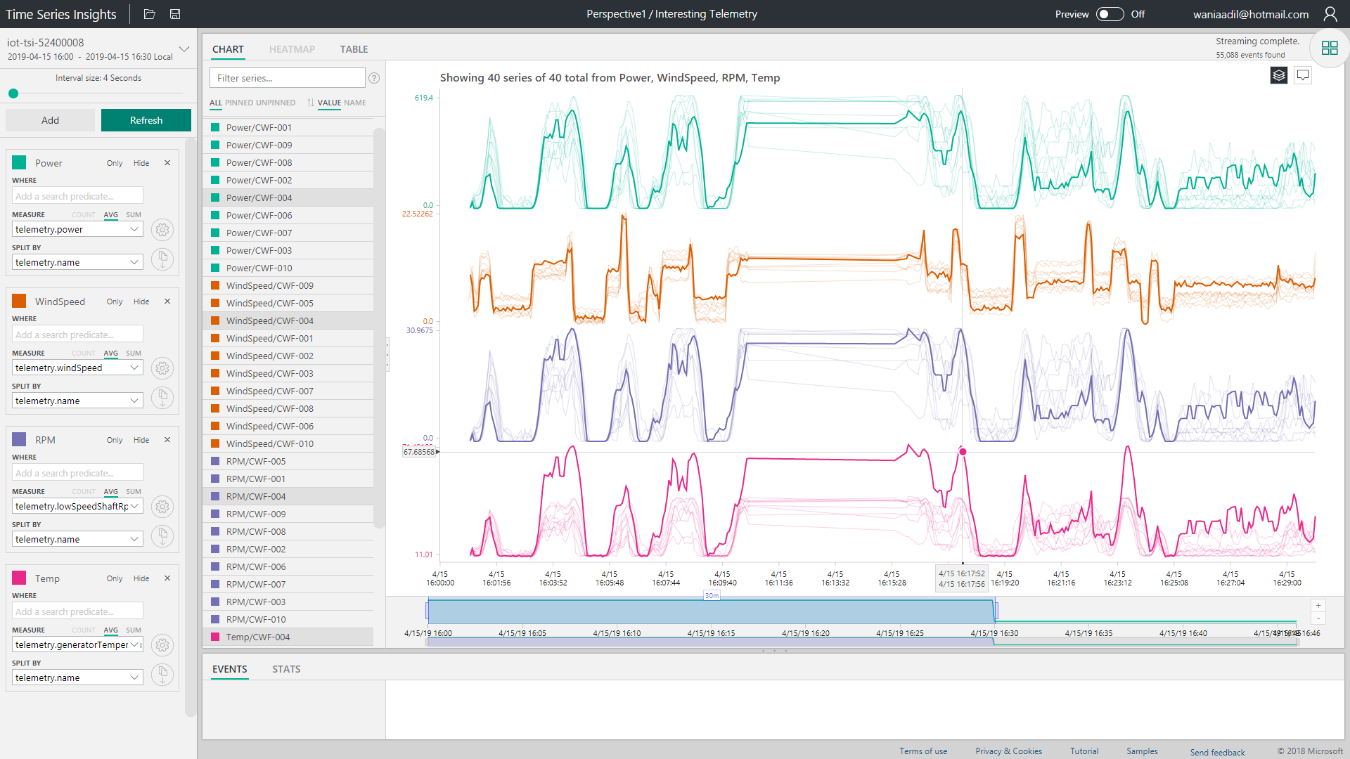Click the stacked layers chart icon
The image size is (1350, 759).
(1279, 75)
